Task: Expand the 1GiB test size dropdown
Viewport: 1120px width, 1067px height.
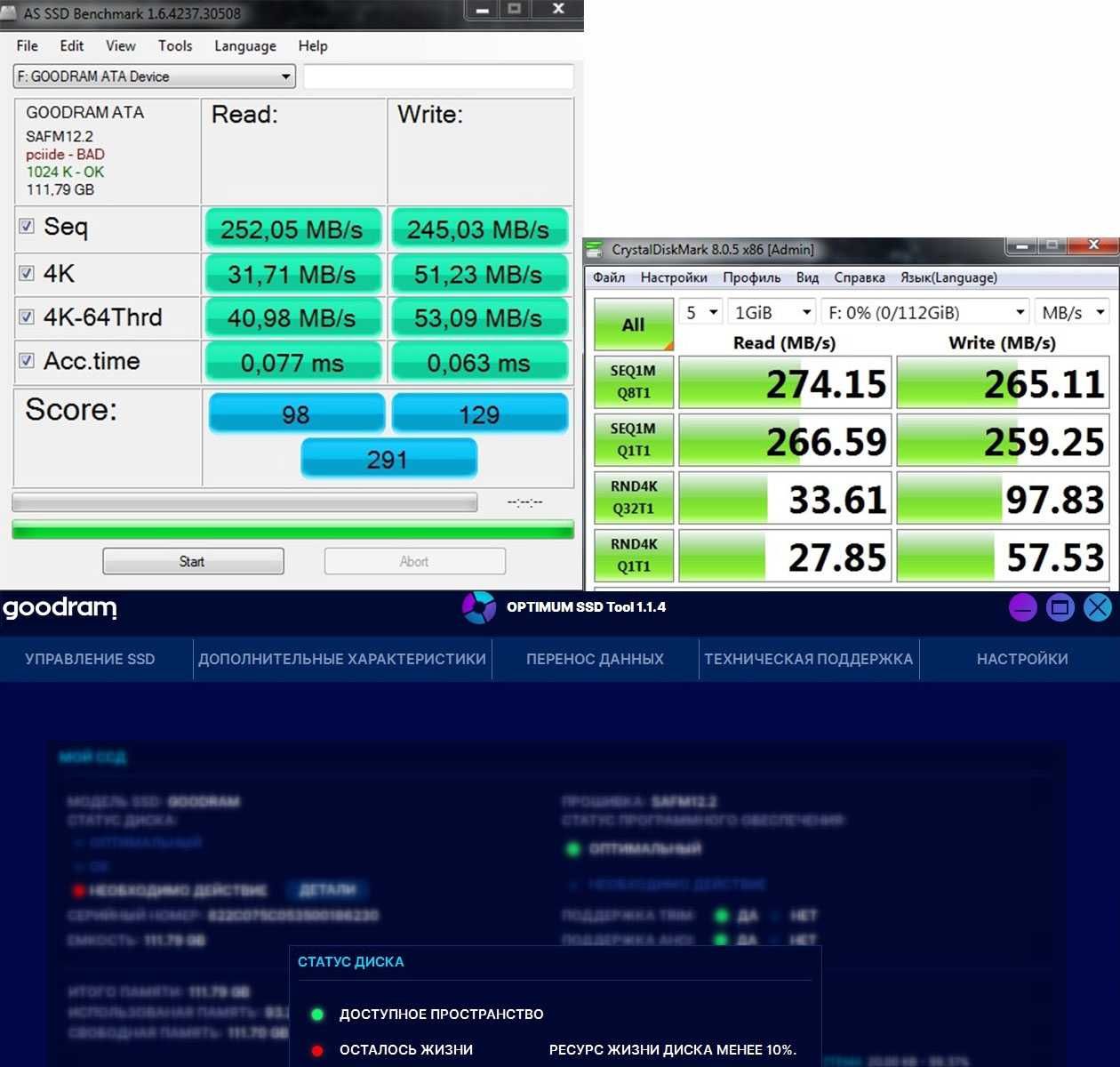Action: pos(772,312)
